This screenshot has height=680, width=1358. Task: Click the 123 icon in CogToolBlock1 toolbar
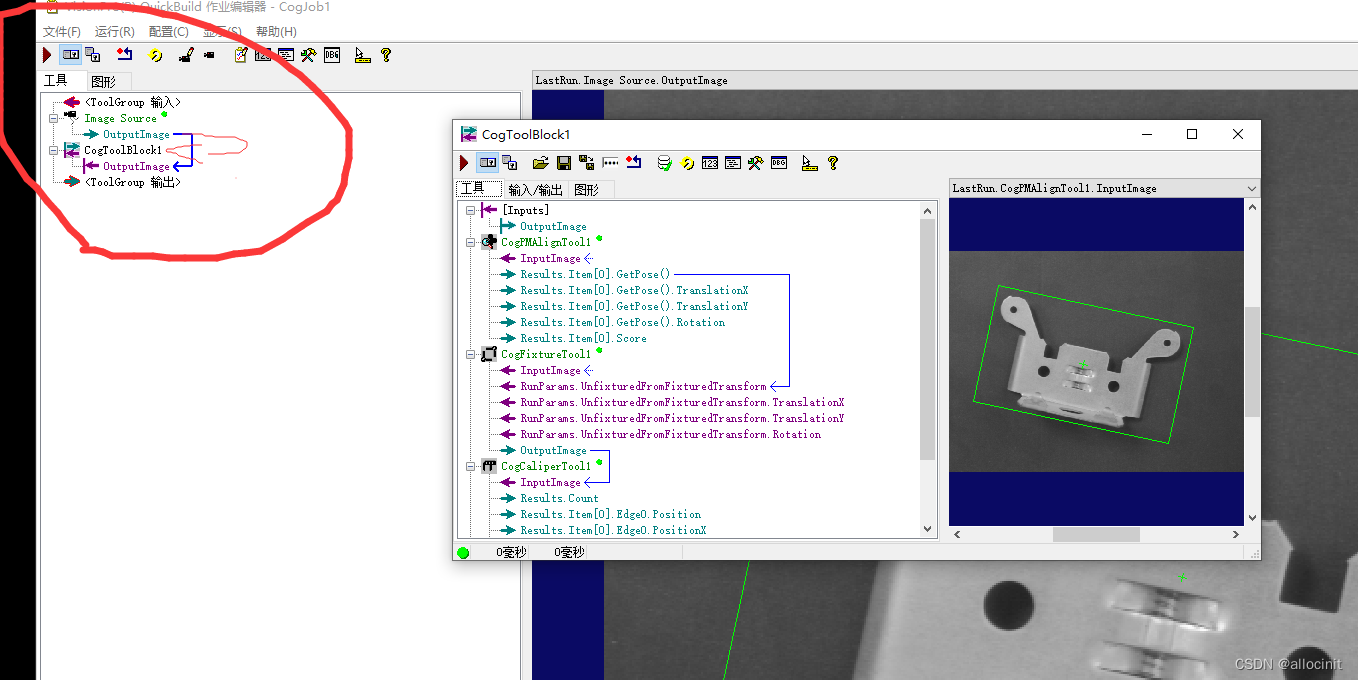710,163
